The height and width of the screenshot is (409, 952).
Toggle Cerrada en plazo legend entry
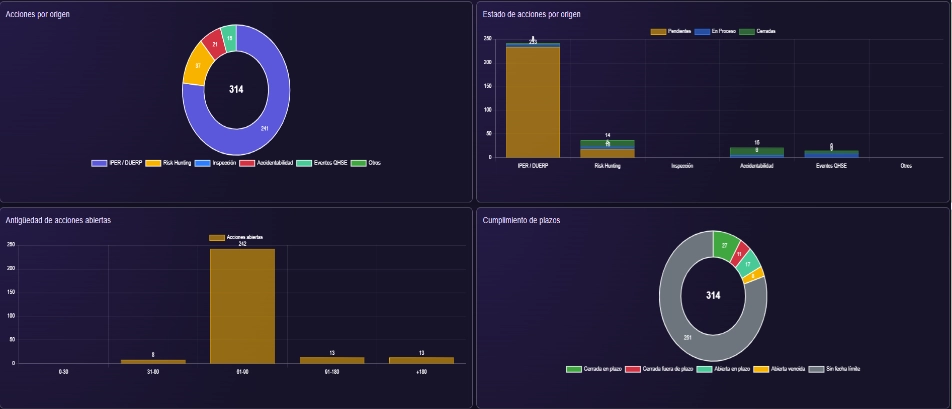[x=594, y=369]
